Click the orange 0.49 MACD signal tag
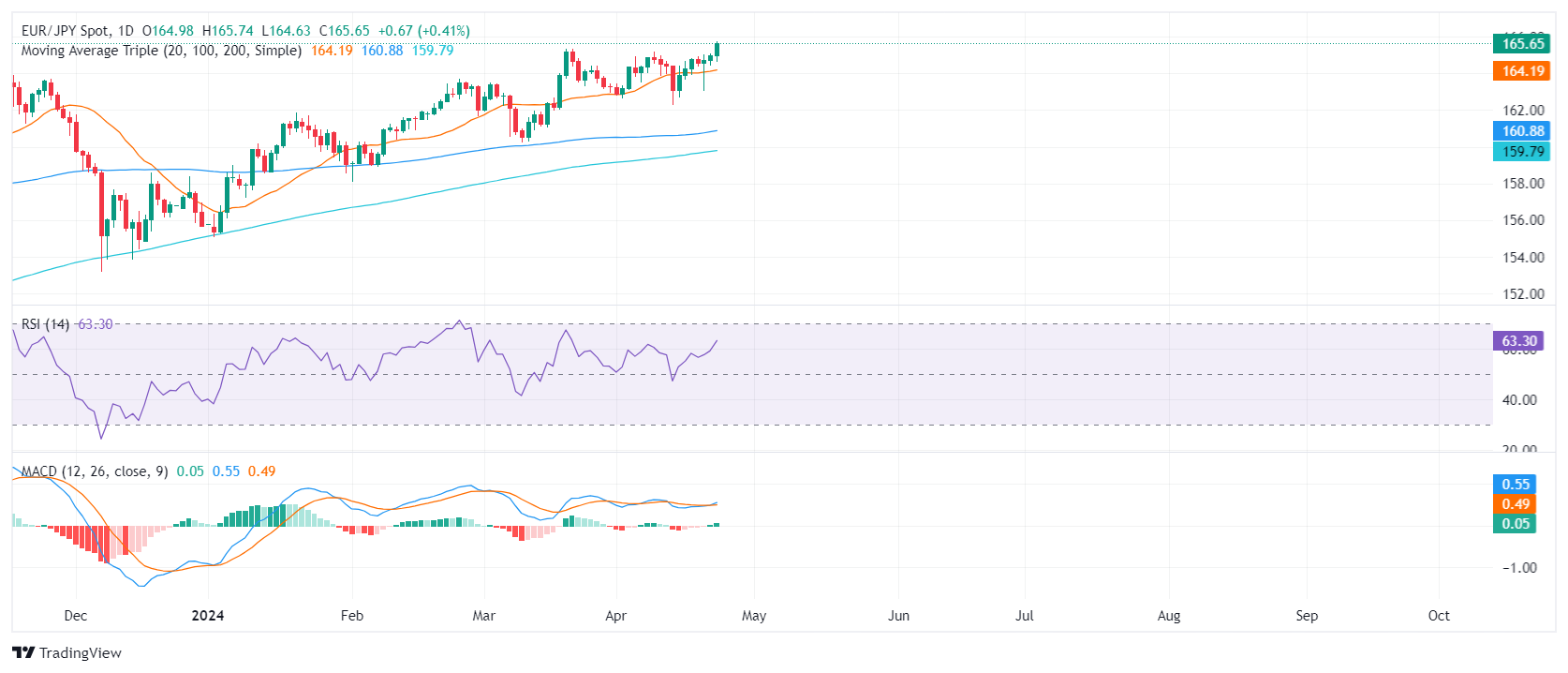1568x673 pixels. [1515, 504]
